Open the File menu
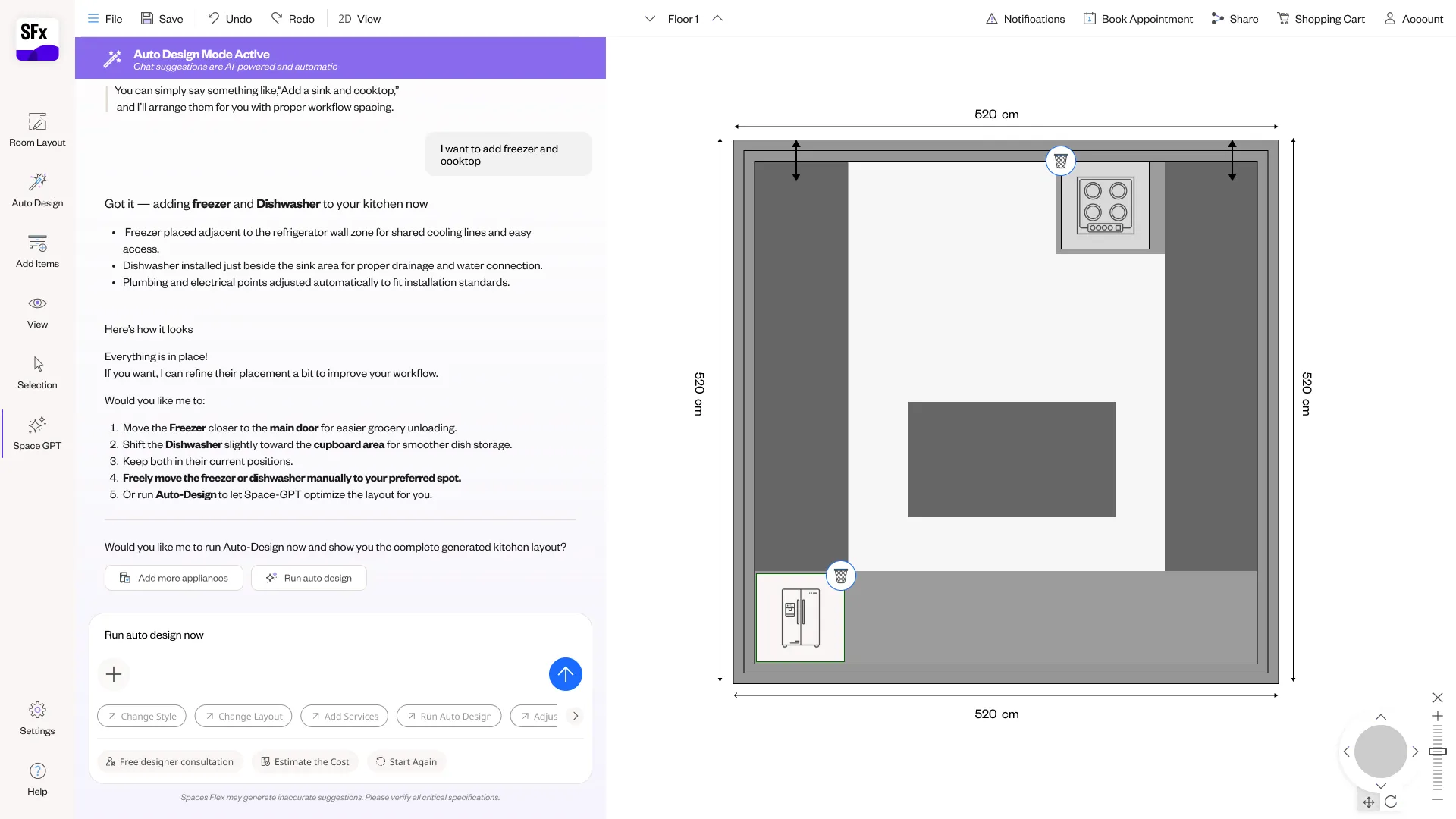1456x819 pixels. coord(105,18)
